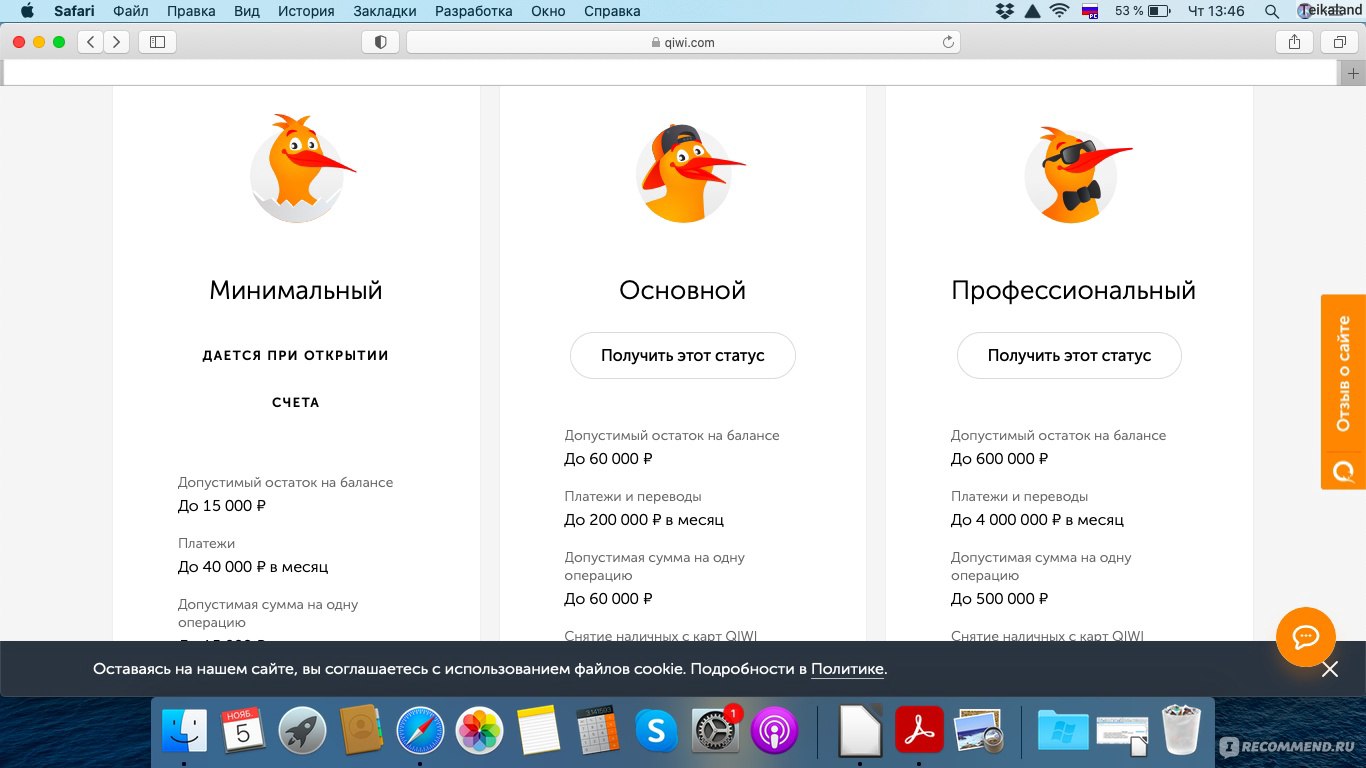Open Contacts from the Dock
This screenshot has width=1366, height=768.
pyautogui.click(x=361, y=731)
